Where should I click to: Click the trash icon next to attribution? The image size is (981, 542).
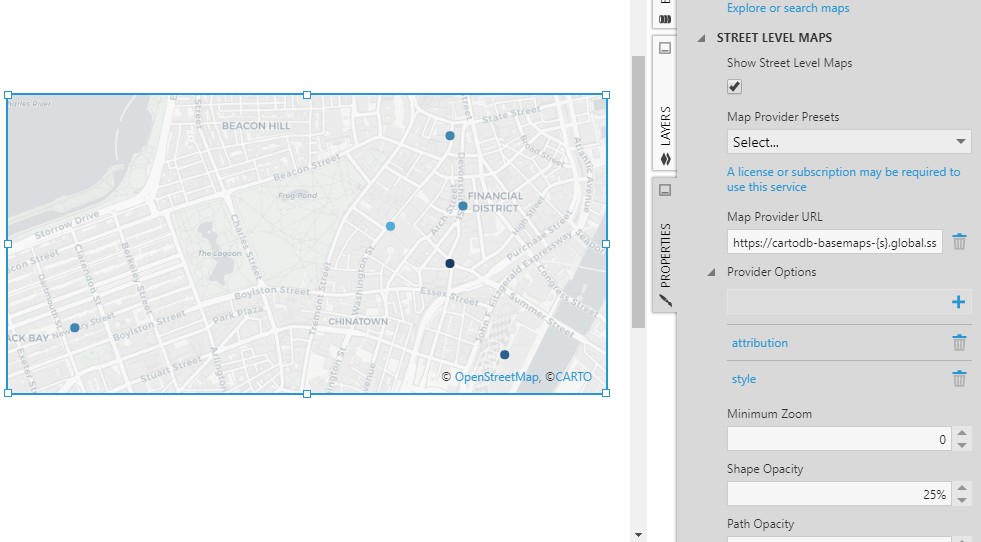[x=959, y=343]
